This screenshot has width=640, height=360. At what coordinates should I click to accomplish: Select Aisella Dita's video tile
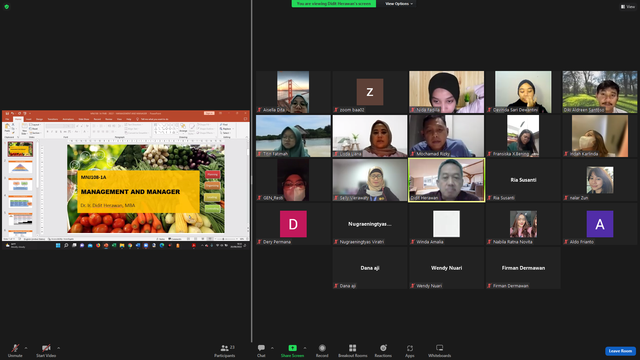[293, 92]
